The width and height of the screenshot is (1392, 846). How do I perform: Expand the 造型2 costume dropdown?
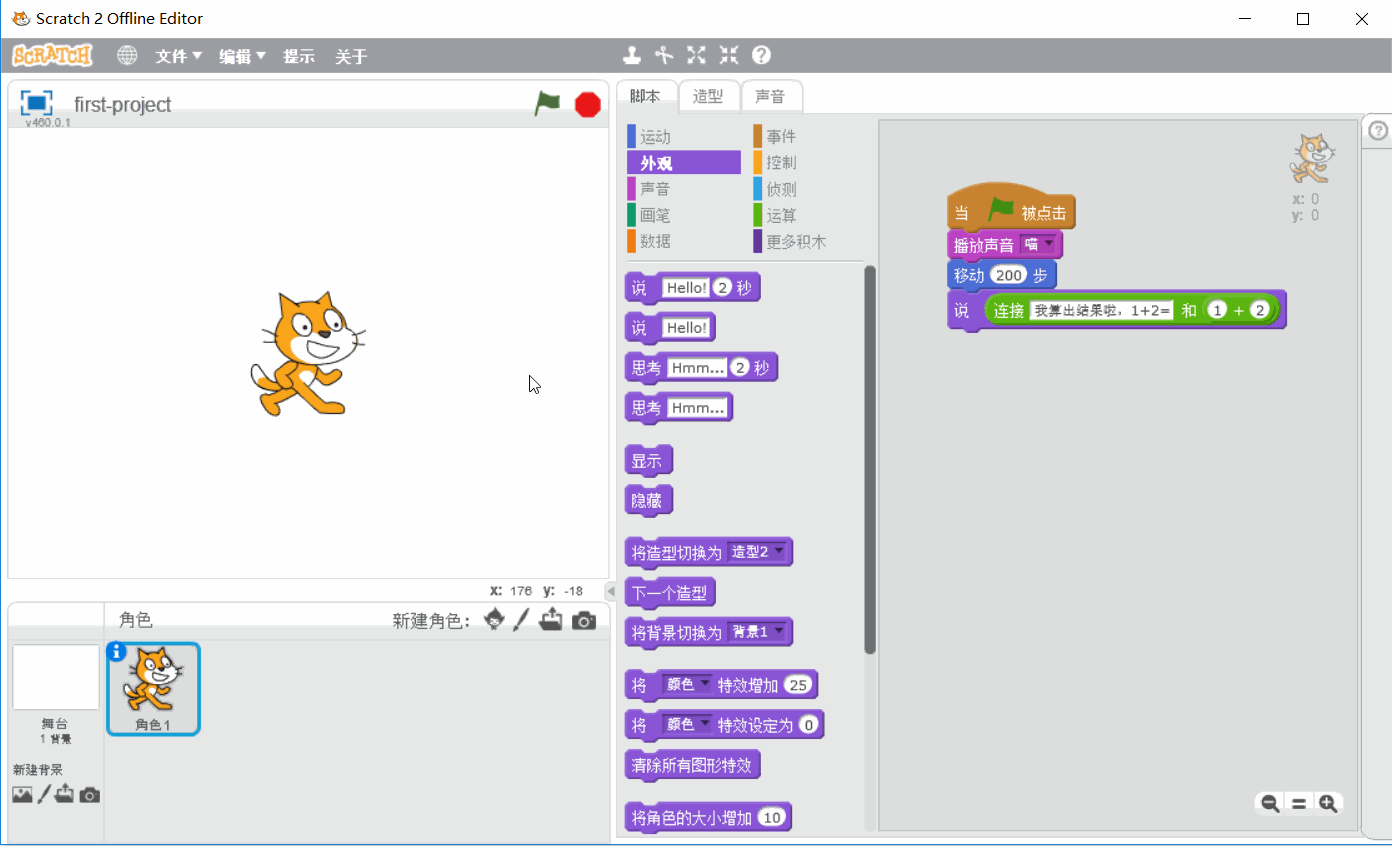coord(779,551)
